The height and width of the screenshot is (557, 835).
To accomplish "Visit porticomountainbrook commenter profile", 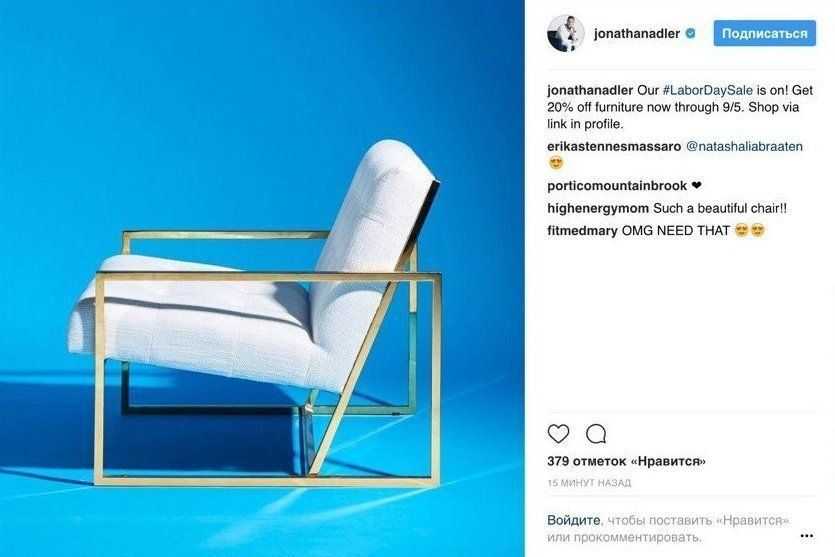I will pyautogui.click(x=617, y=186).
